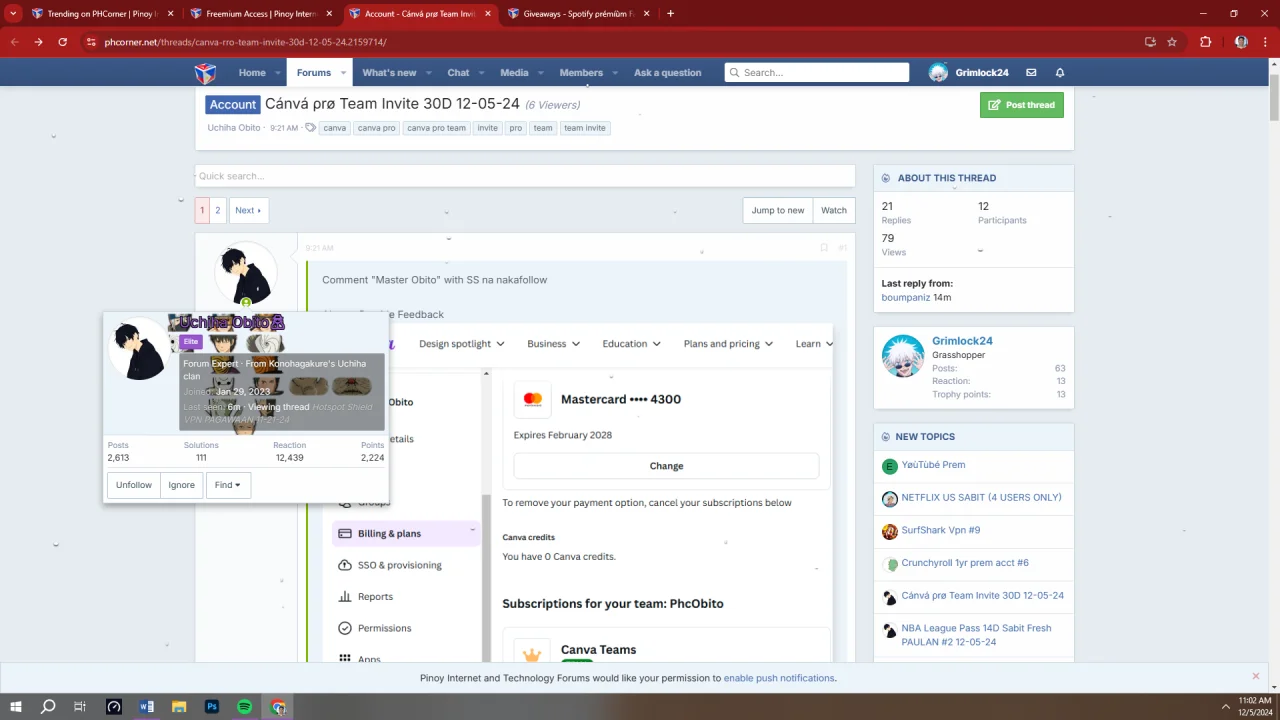Expand the What's new dropdown arrow
The height and width of the screenshot is (720, 1280).
click(429, 73)
